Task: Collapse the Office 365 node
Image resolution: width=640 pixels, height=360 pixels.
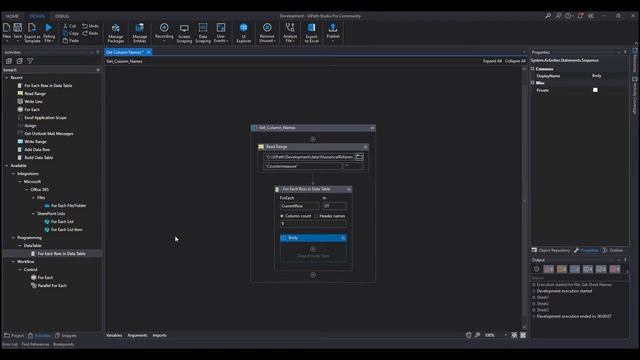Action: [27, 189]
